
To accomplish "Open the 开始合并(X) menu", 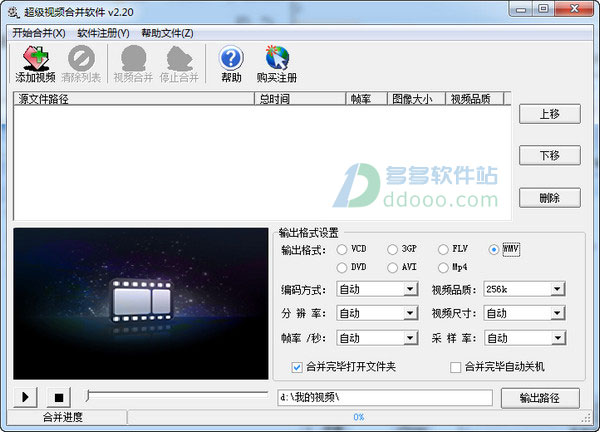I will click(39, 33).
